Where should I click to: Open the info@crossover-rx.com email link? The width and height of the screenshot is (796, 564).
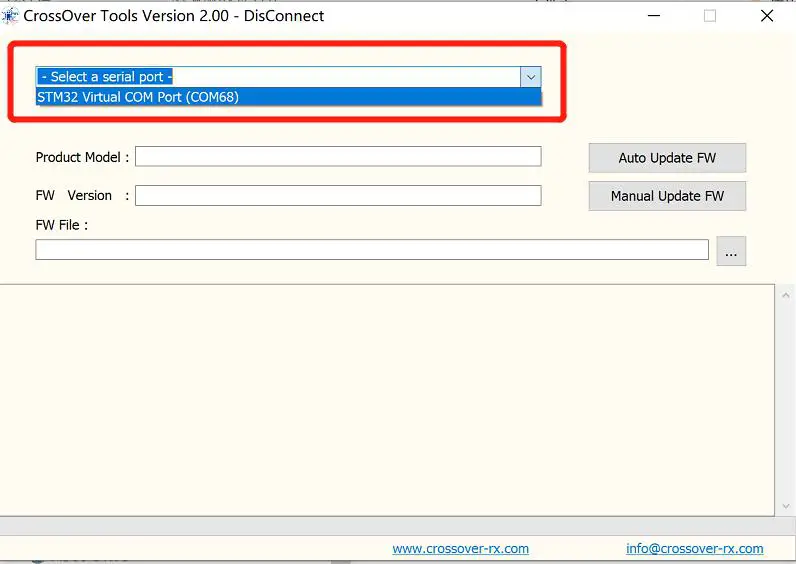tap(694, 549)
